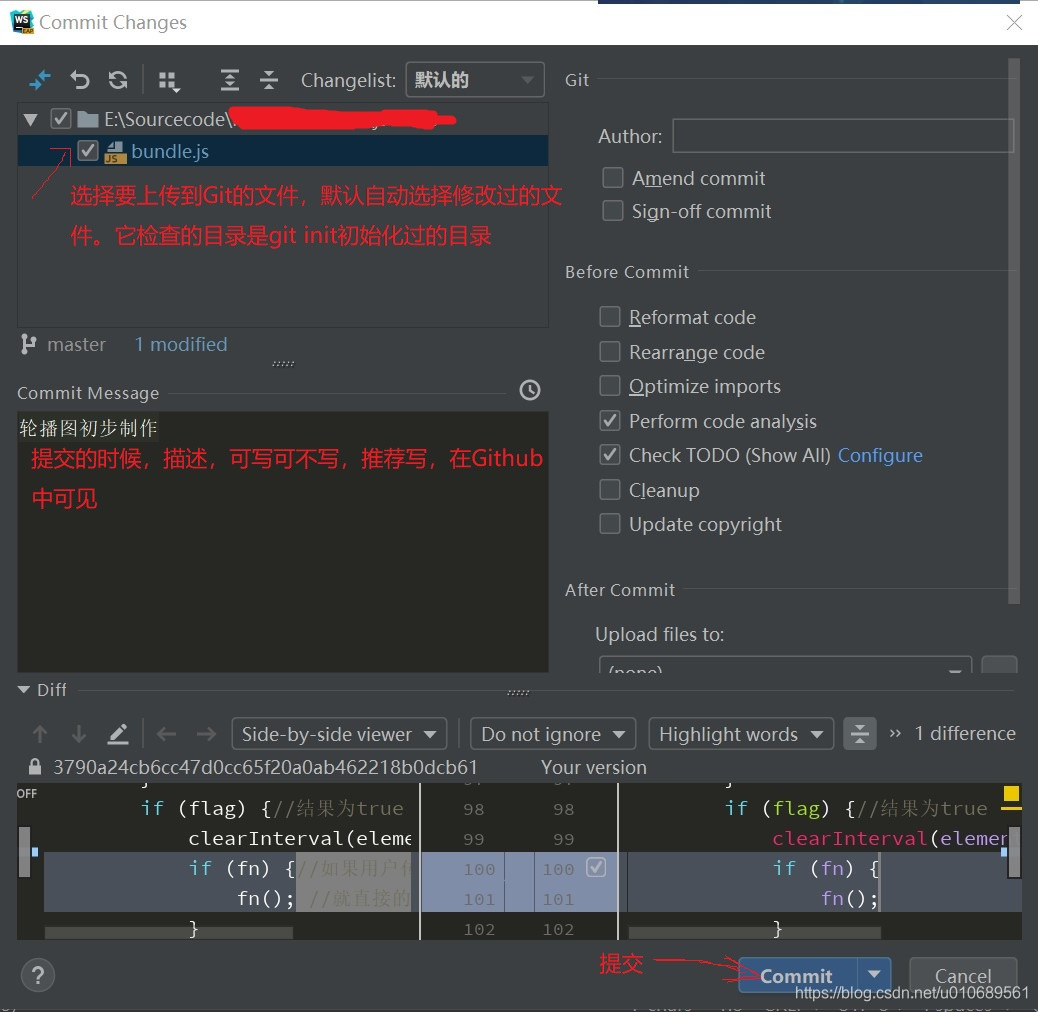Viewport: 1038px width, 1012px height.
Task: Open the Upload files to dropdown
Action: pos(785,666)
